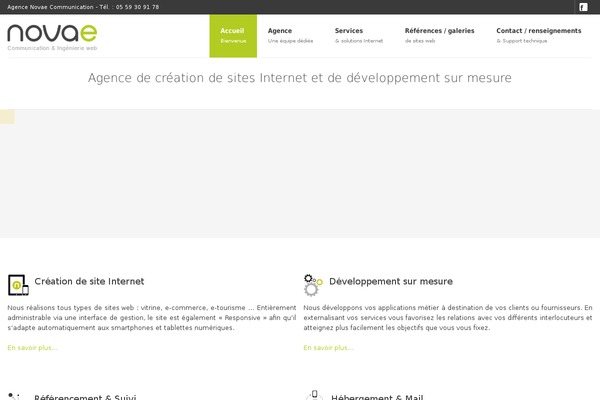Click the Référencement & Suivi heading
Screen dimensions: 600x400
pos(85,397)
